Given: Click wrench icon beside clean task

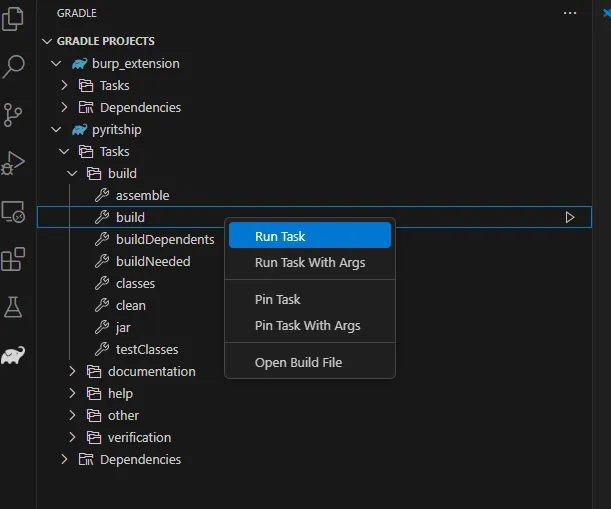Looking at the screenshot, I should pos(102,305).
